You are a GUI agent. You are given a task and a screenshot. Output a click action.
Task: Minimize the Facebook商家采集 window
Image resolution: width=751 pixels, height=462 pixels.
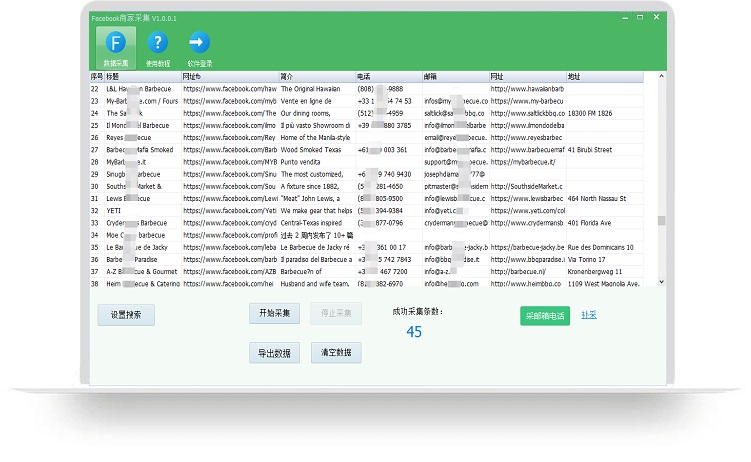pos(625,17)
